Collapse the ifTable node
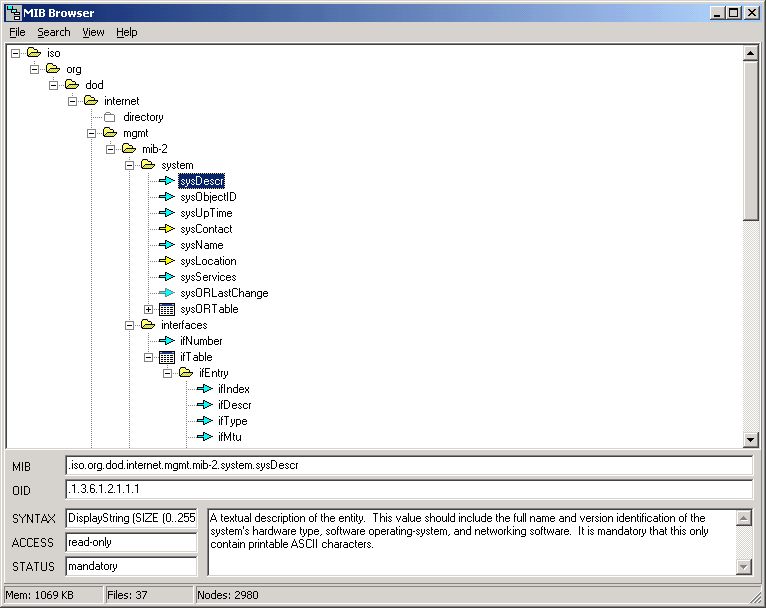The width and height of the screenshot is (766, 608). 148,357
